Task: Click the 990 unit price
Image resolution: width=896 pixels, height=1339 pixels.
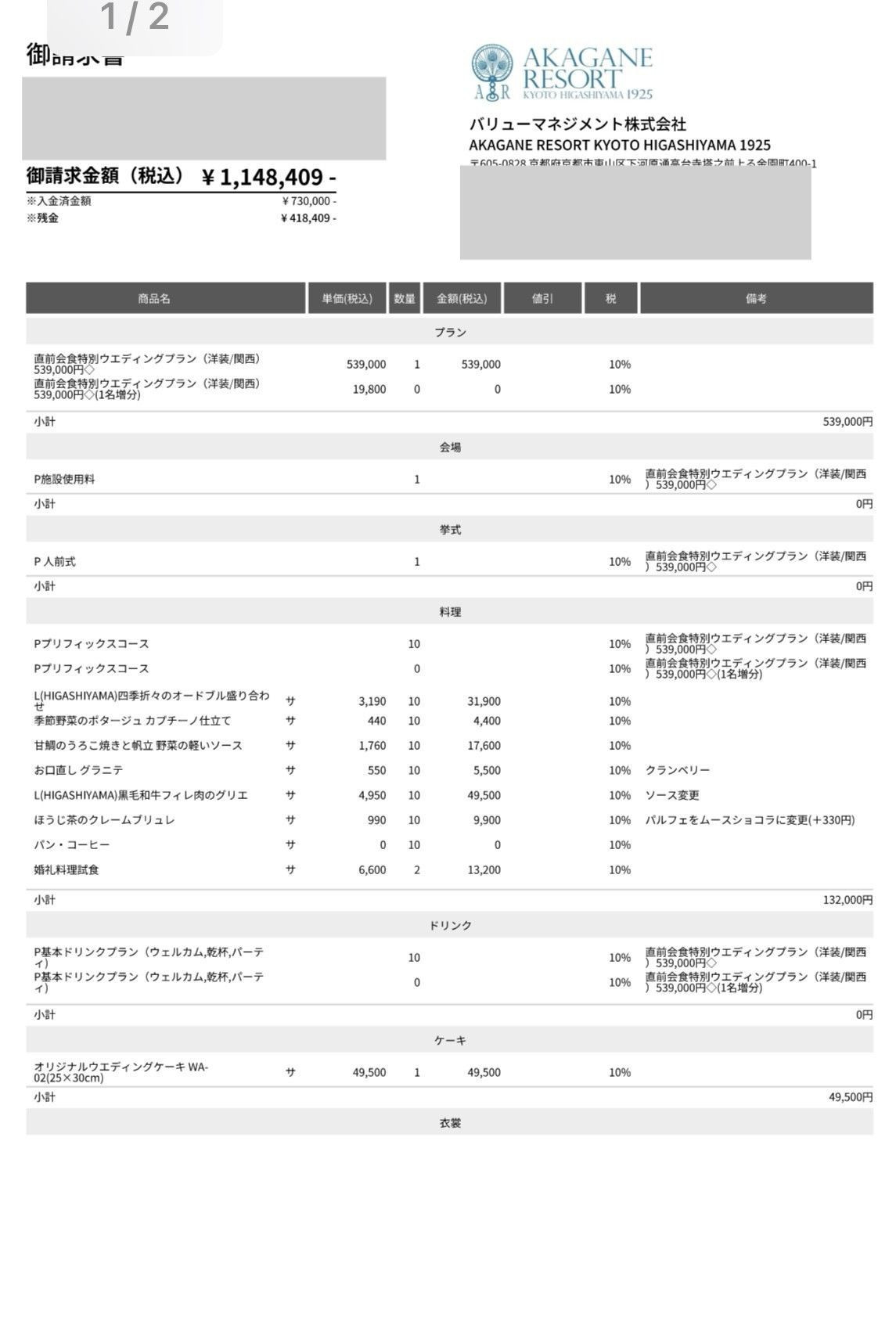Action: (377, 821)
